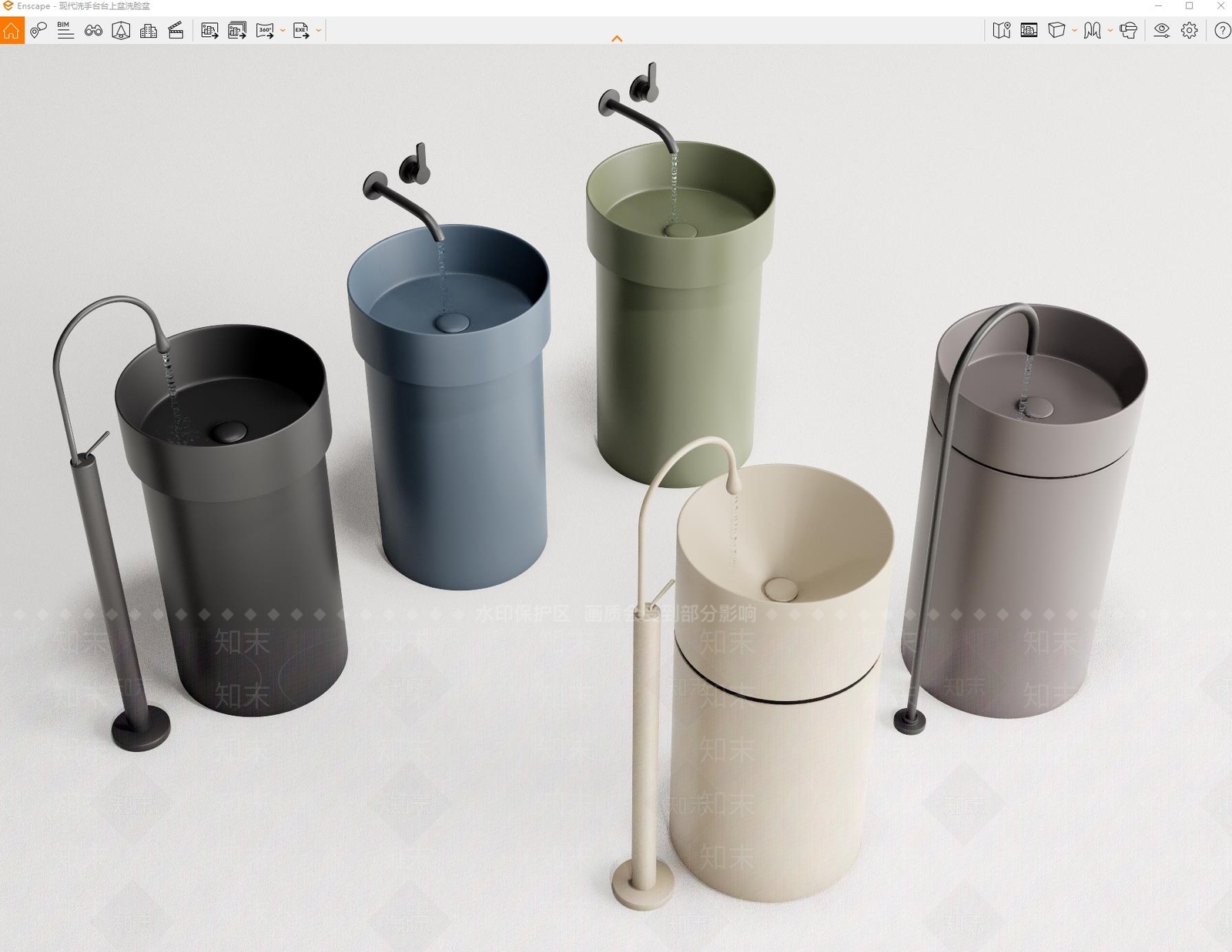Open the Help question mark icon

[1222, 31]
